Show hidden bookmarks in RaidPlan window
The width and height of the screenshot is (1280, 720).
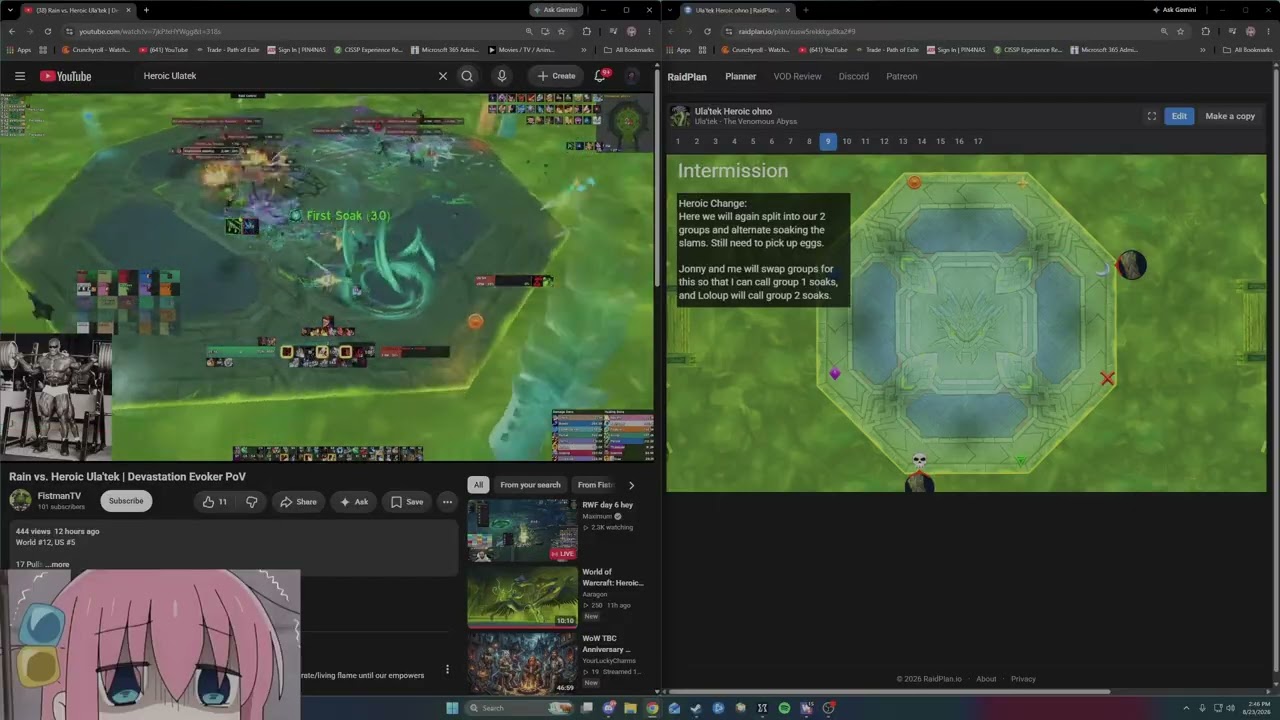click(1203, 49)
